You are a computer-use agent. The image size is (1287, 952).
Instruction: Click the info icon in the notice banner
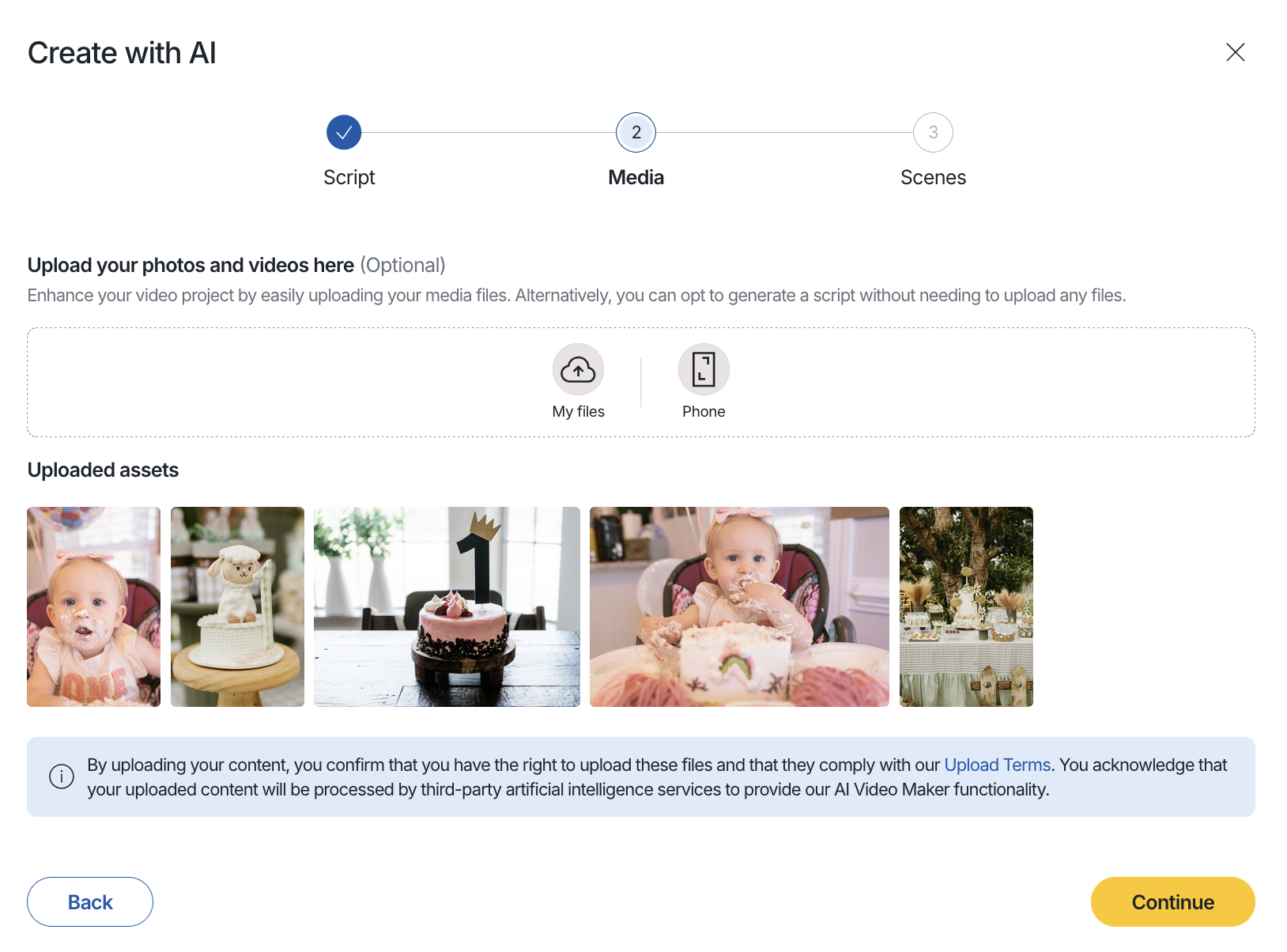point(62,776)
